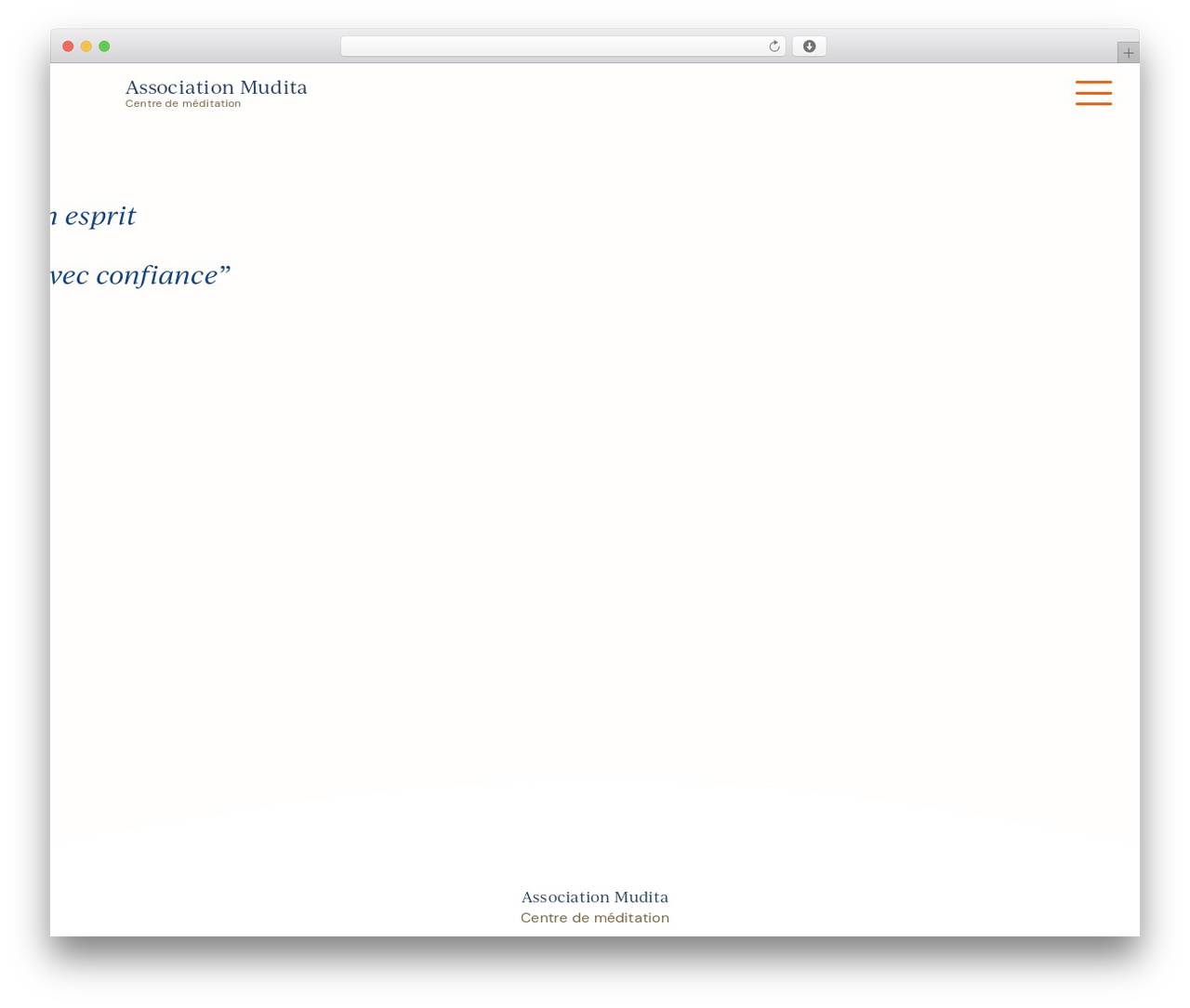Maximize the browser with green button

(104, 46)
